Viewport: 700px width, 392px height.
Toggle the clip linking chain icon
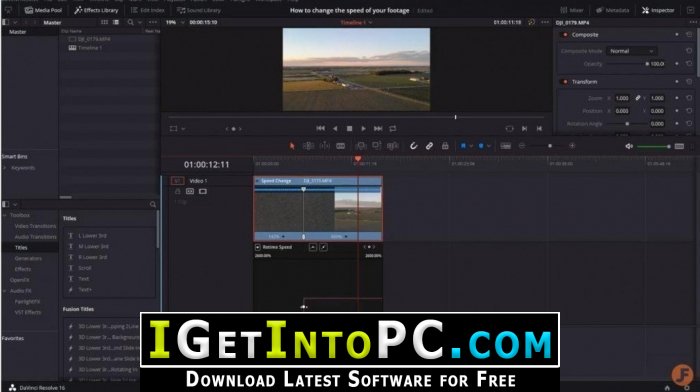click(429, 146)
